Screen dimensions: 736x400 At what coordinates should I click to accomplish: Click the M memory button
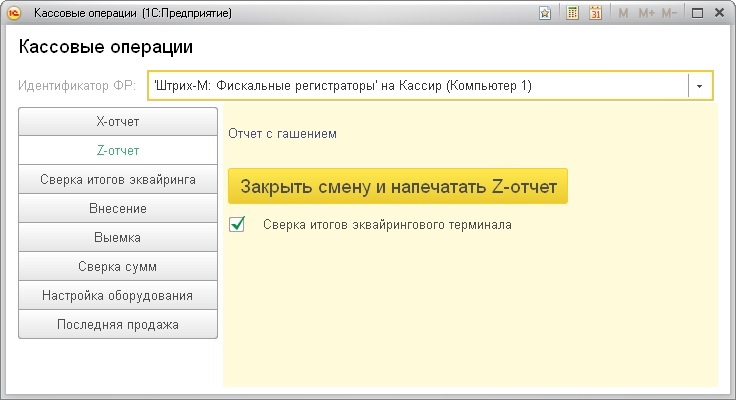point(624,13)
